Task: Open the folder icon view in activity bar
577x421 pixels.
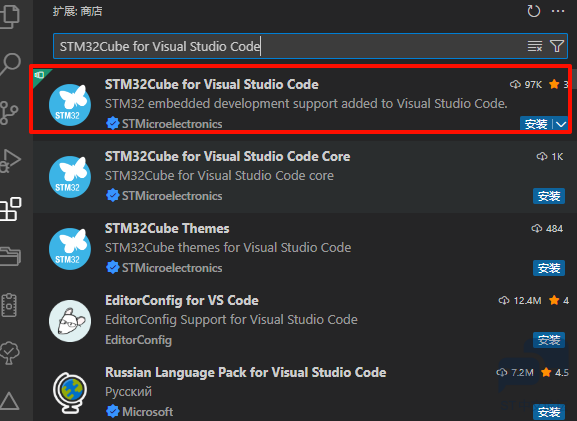Action: 10,257
